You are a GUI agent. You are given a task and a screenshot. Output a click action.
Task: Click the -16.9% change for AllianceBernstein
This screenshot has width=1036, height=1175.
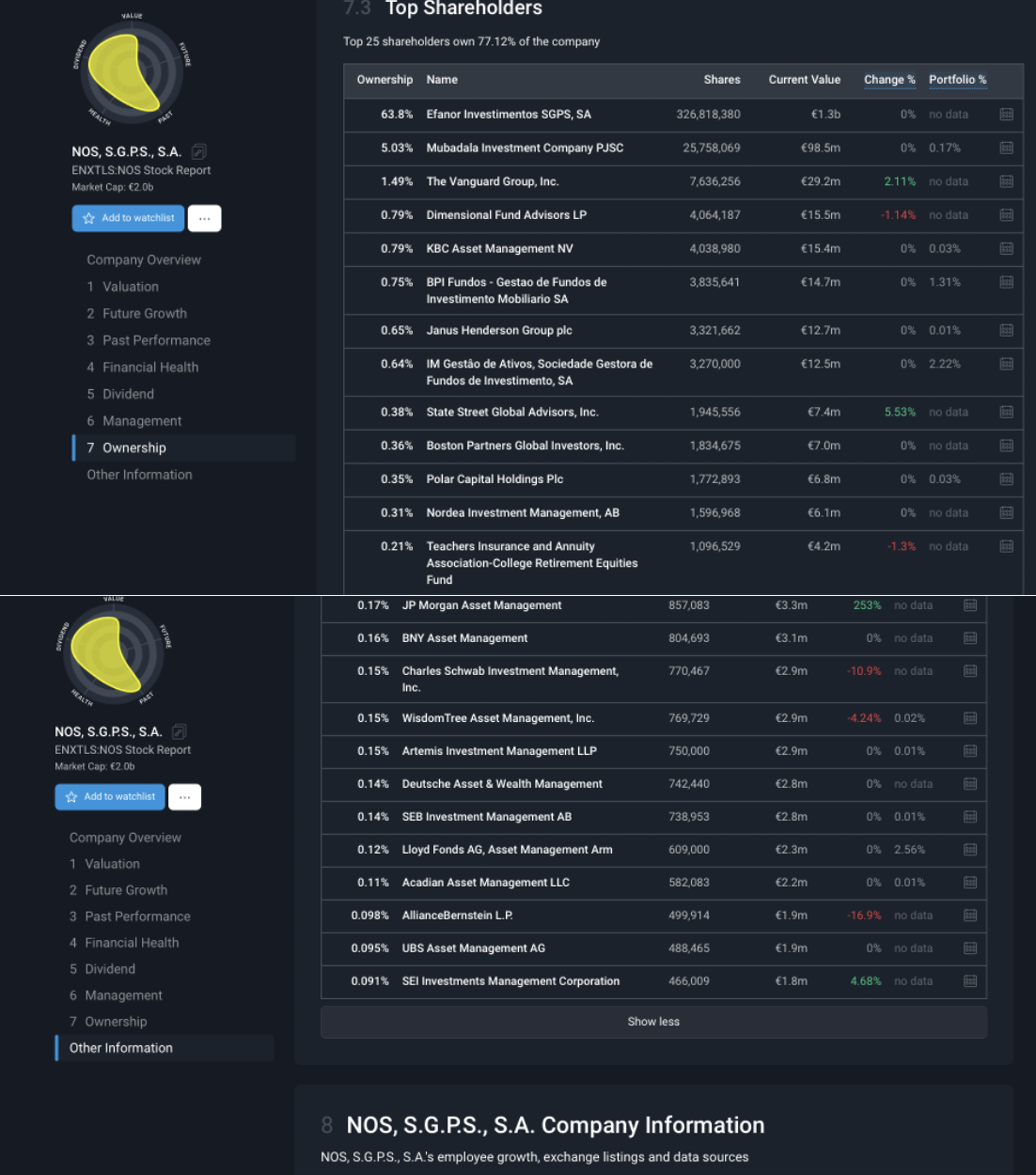click(x=864, y=916)
